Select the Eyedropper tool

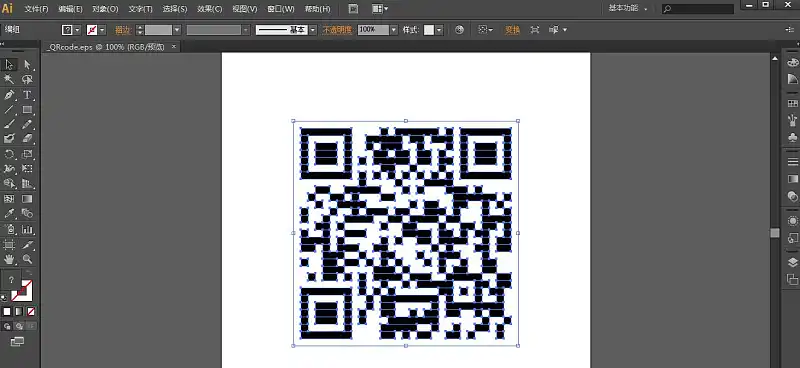(x=10, y=213)
